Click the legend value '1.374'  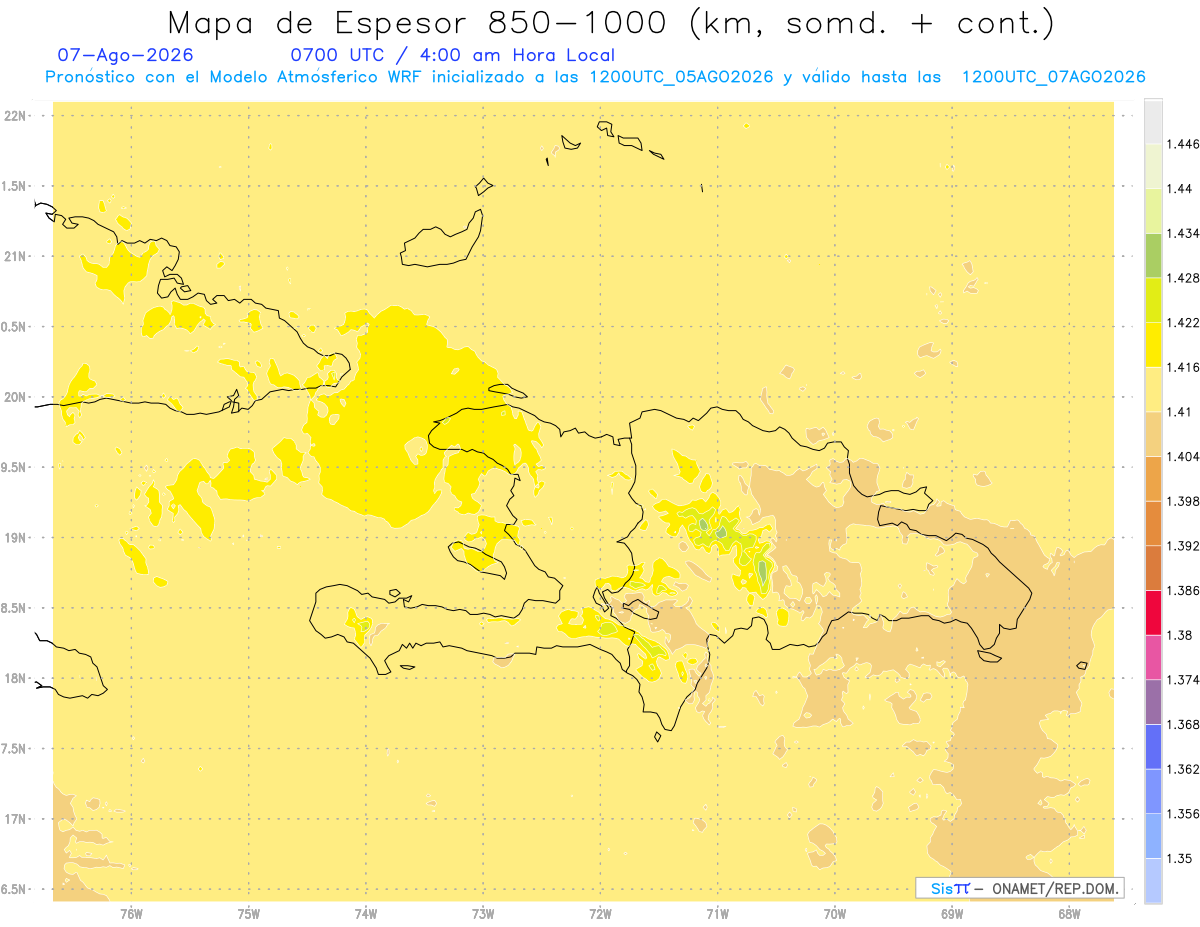(x=1185, y=680)
